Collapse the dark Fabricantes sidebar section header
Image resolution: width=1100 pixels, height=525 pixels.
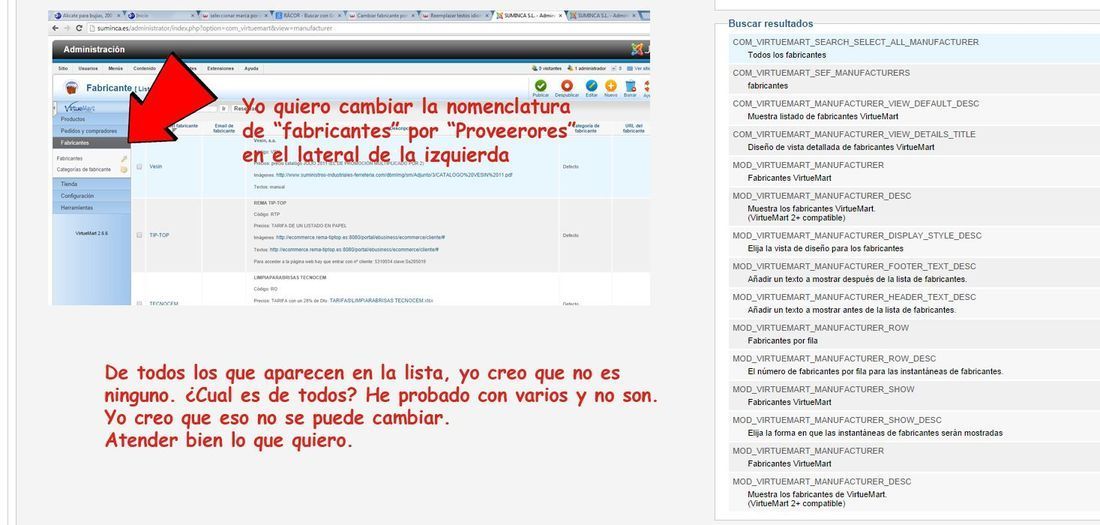coord(91,142)
